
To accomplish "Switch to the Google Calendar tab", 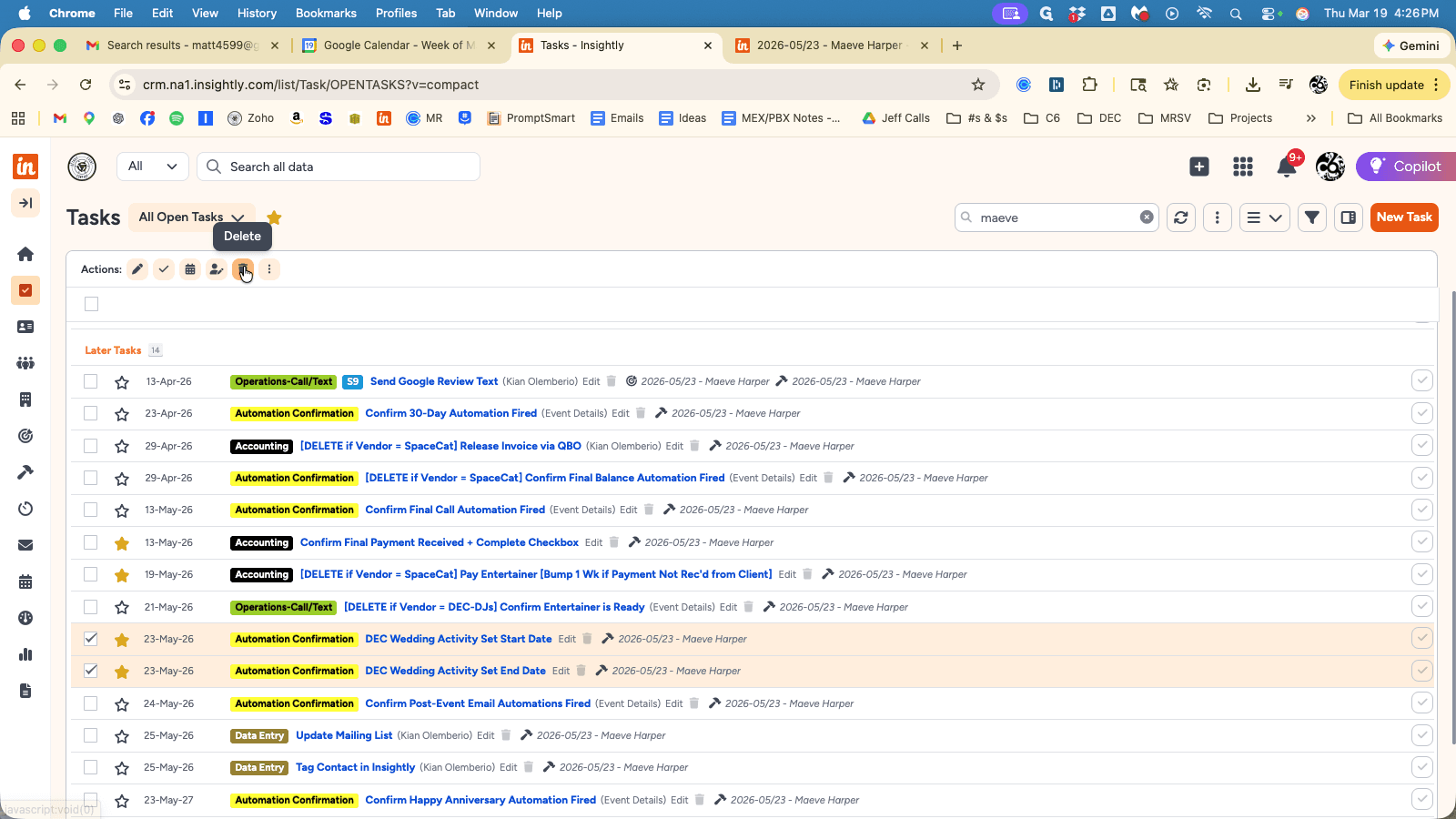I will pyautogui.click(x=399, y=45).
